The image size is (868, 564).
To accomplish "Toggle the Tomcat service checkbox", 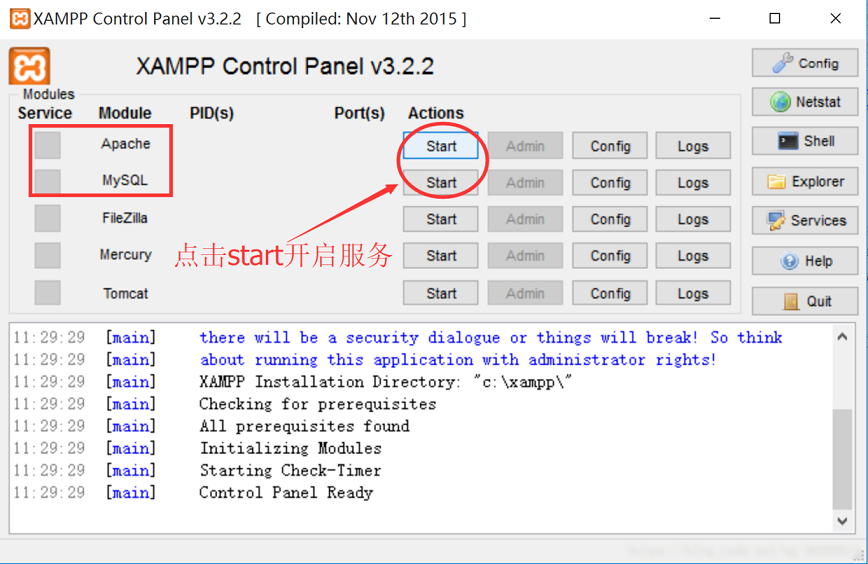I will (x=47, y=293).
